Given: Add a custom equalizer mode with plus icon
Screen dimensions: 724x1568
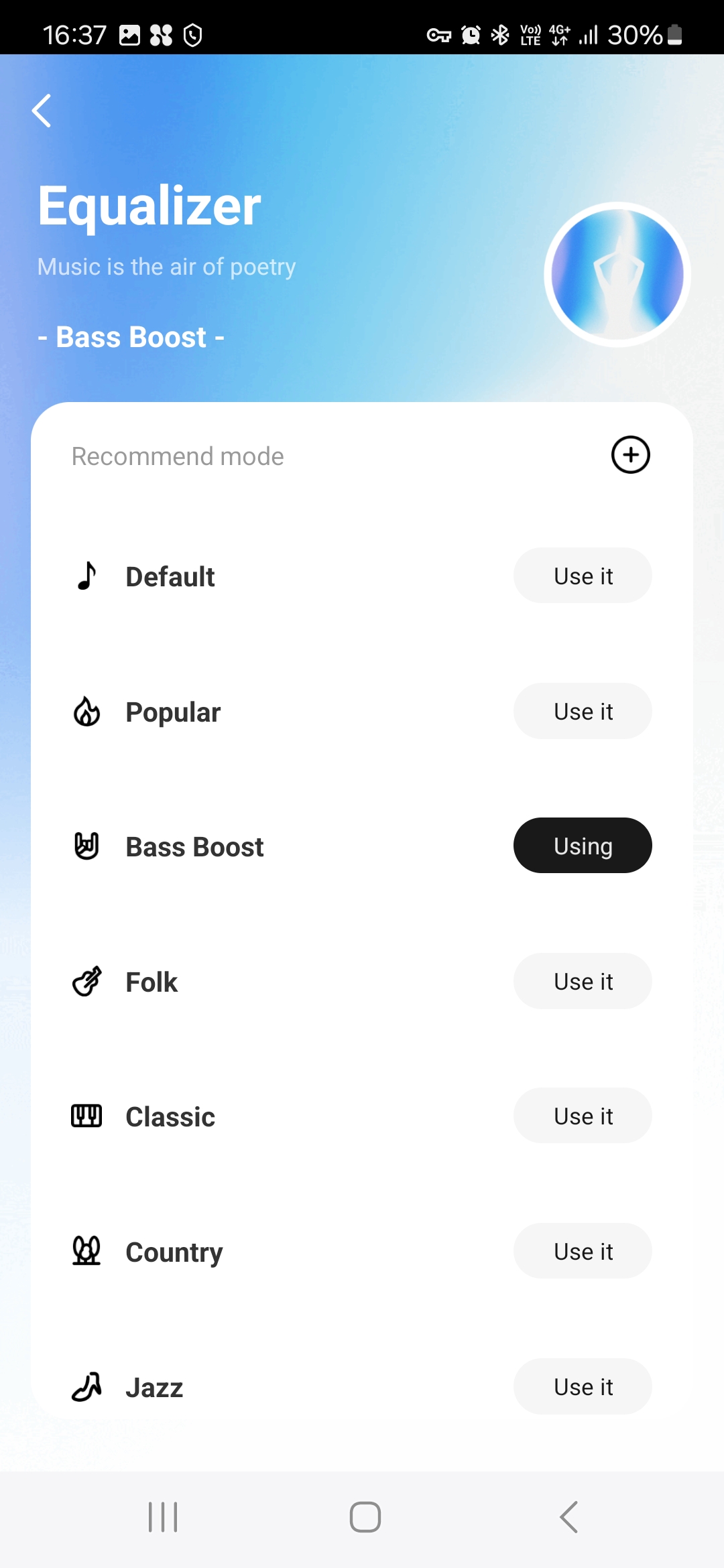Looking at the screenshot, I should [x=630, y=455].
